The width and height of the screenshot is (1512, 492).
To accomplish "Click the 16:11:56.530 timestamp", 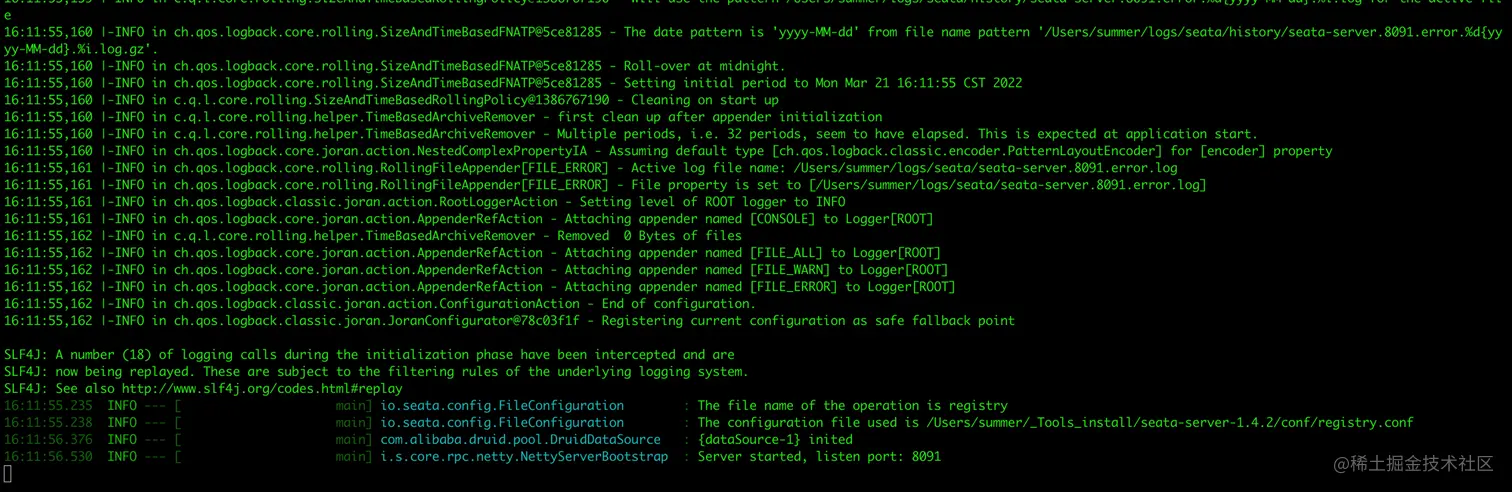I will [x=48, y=456].
